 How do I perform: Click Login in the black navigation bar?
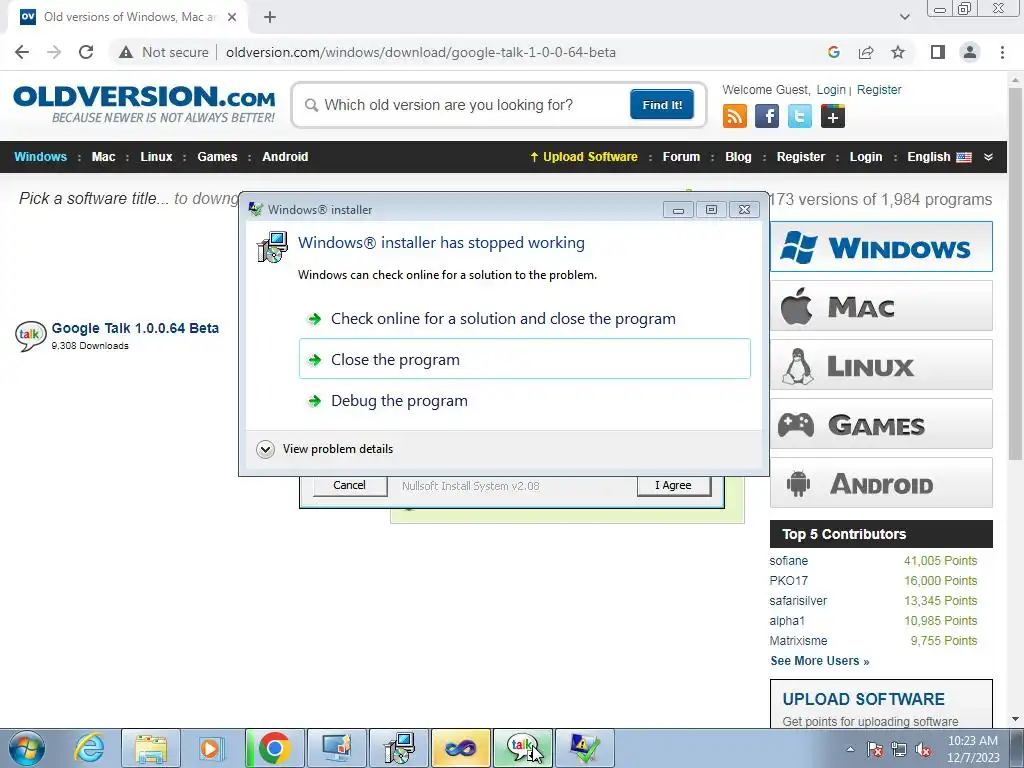[865, 157]
